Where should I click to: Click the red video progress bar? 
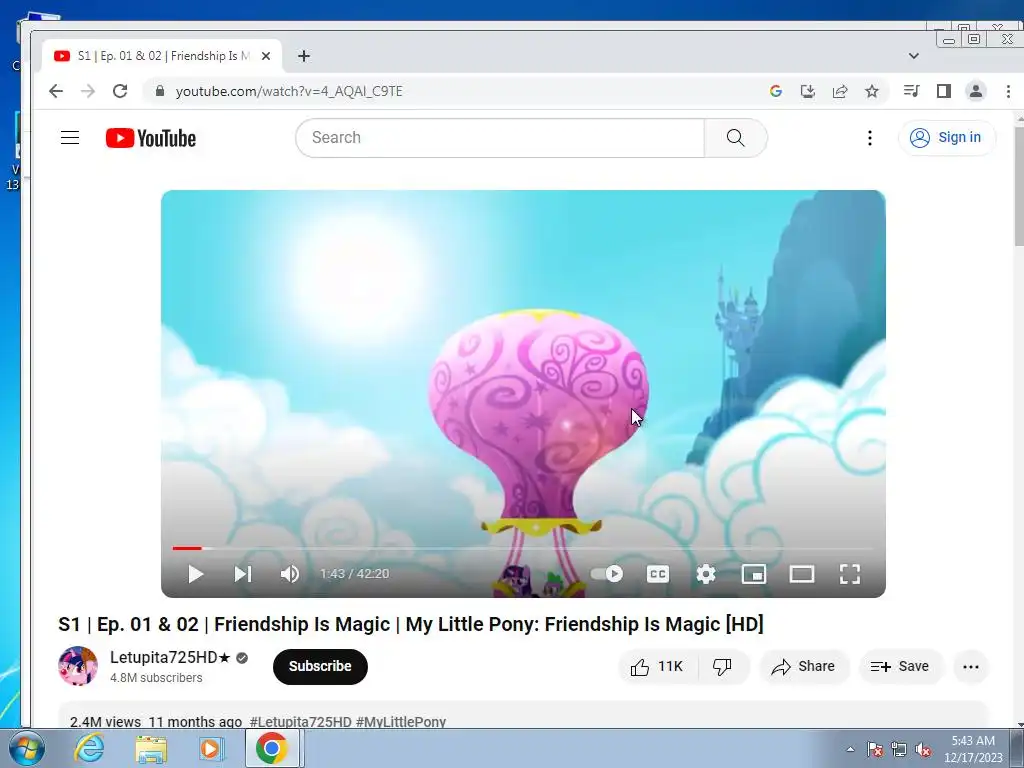pos(187,549)
